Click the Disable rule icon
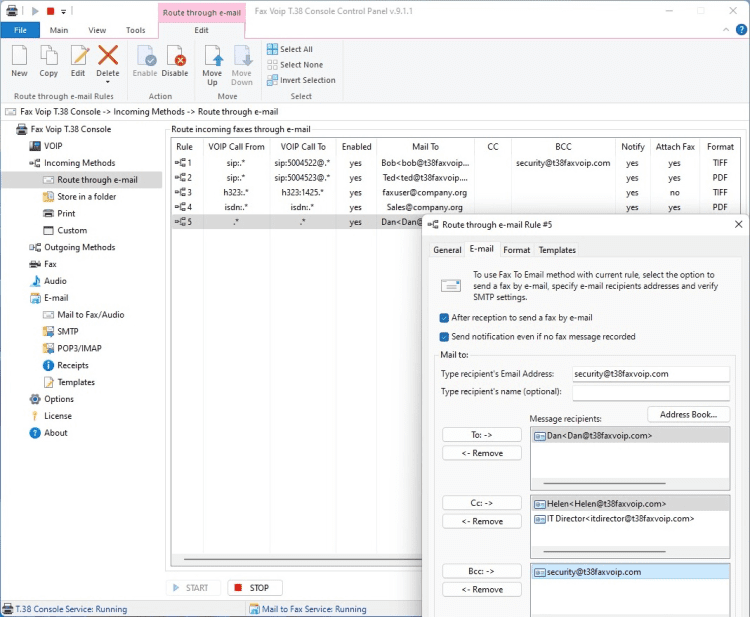Screen dimensions: 750x617 click(174, 56)
